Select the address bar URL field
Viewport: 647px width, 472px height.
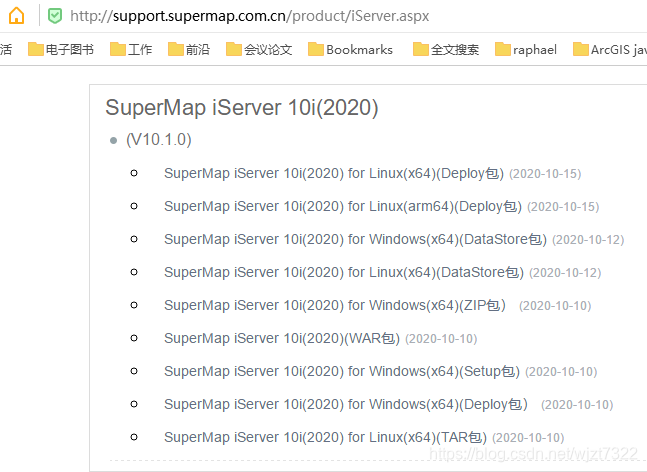click(250, 16)
